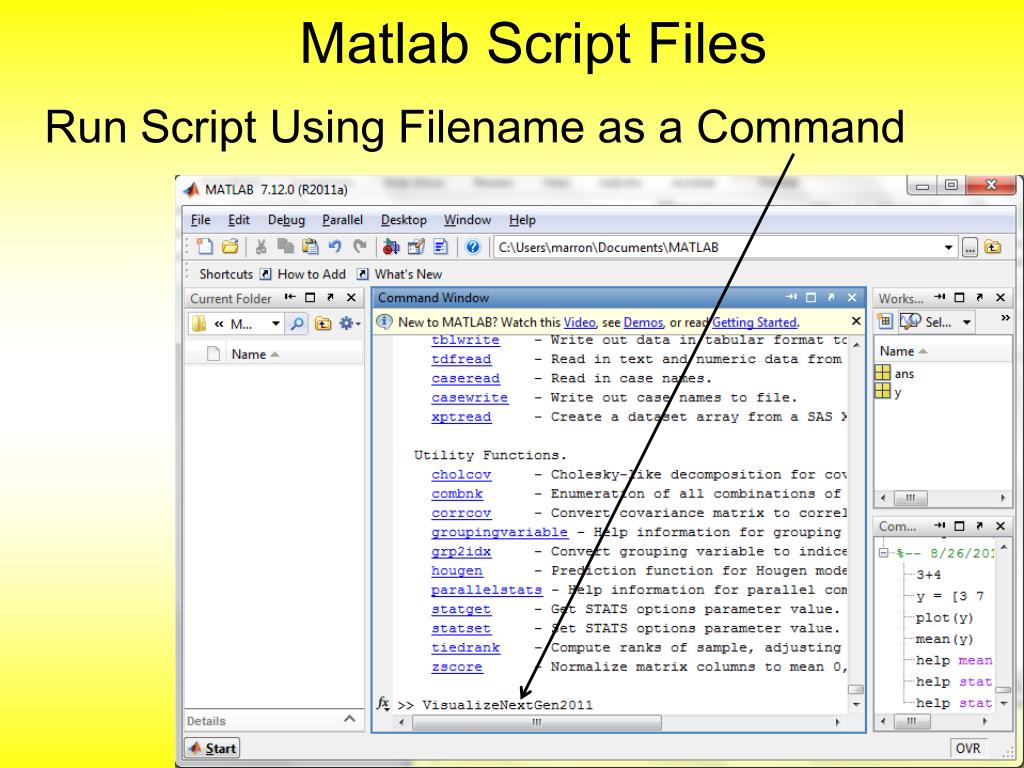Click the Copy toolbar icon

(285, 247)
